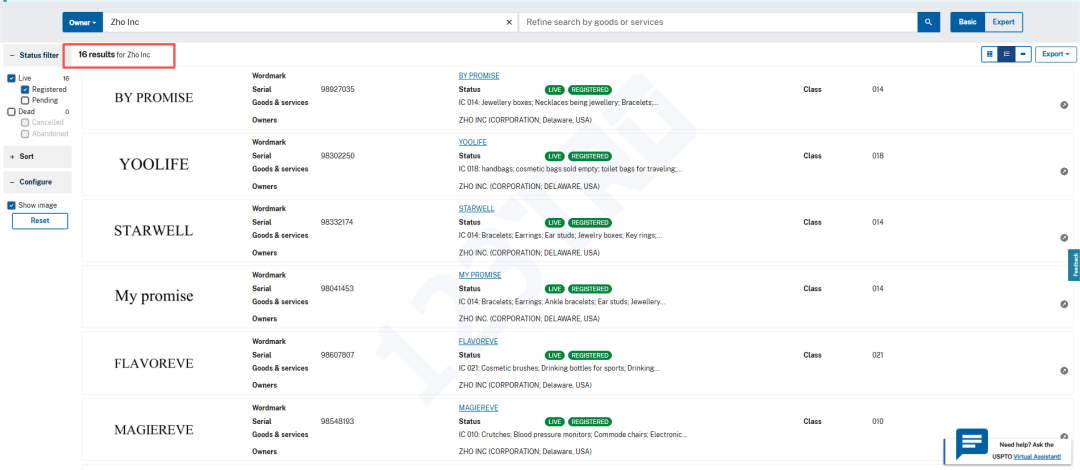The image size is (1080, 470).
Task: Click the magnifying glass search button
Action: point(929,22)
